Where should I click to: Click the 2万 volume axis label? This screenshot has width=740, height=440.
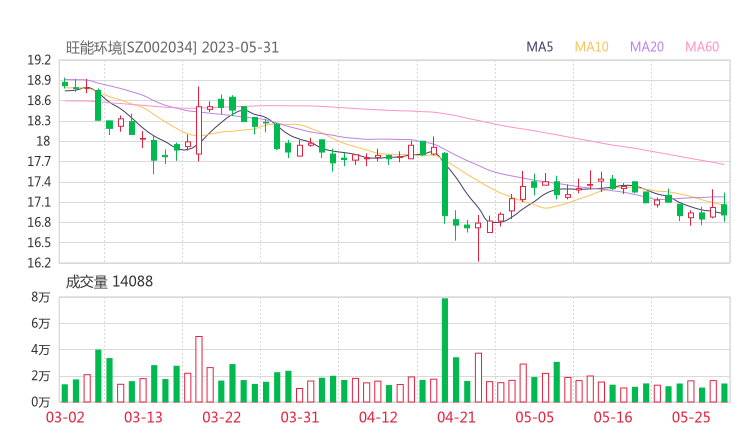(x=41, y=376)
